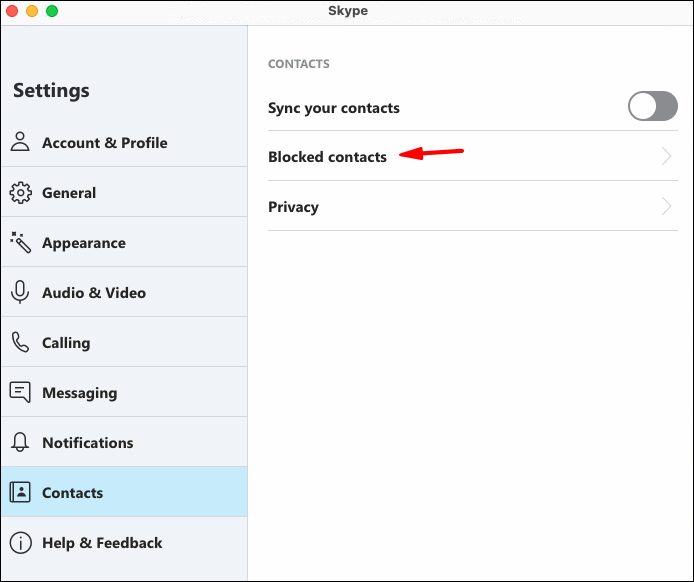Select the General settings label
This screenshot has width=694, height=582.
(69, 193)
